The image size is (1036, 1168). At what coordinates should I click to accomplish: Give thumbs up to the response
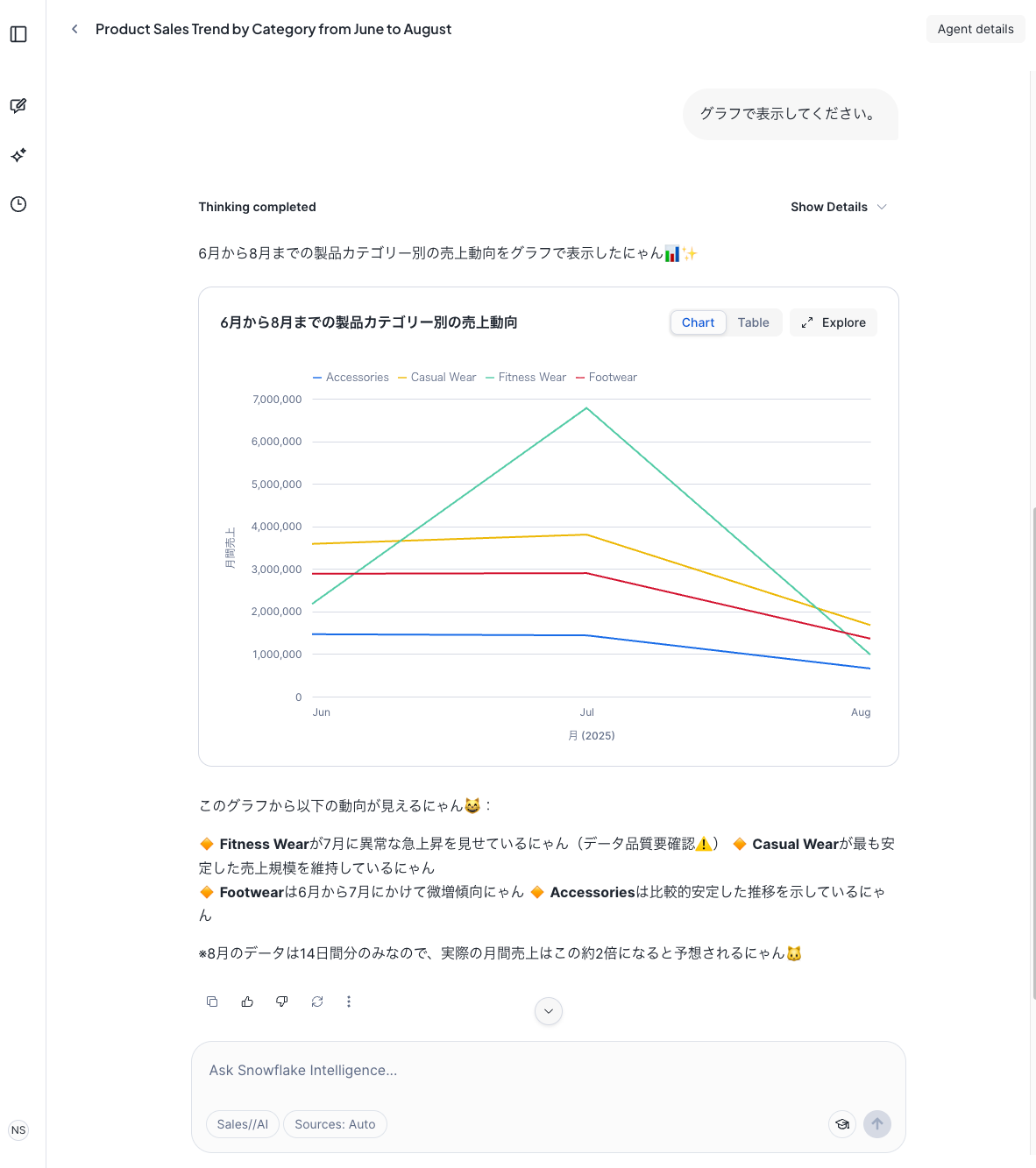[247, 1002]
